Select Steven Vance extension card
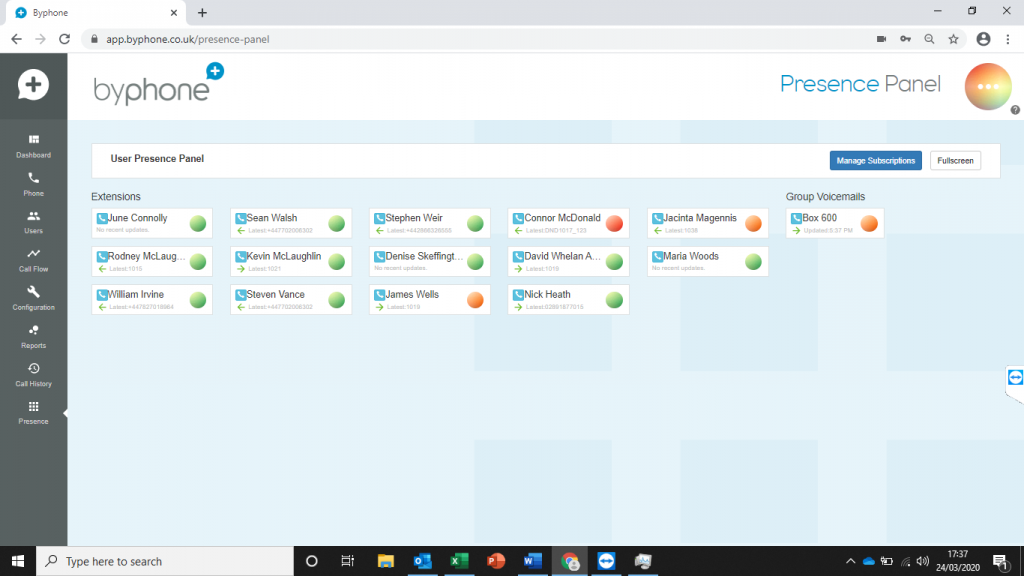The image size is (1024, 576). coord(291,300)
